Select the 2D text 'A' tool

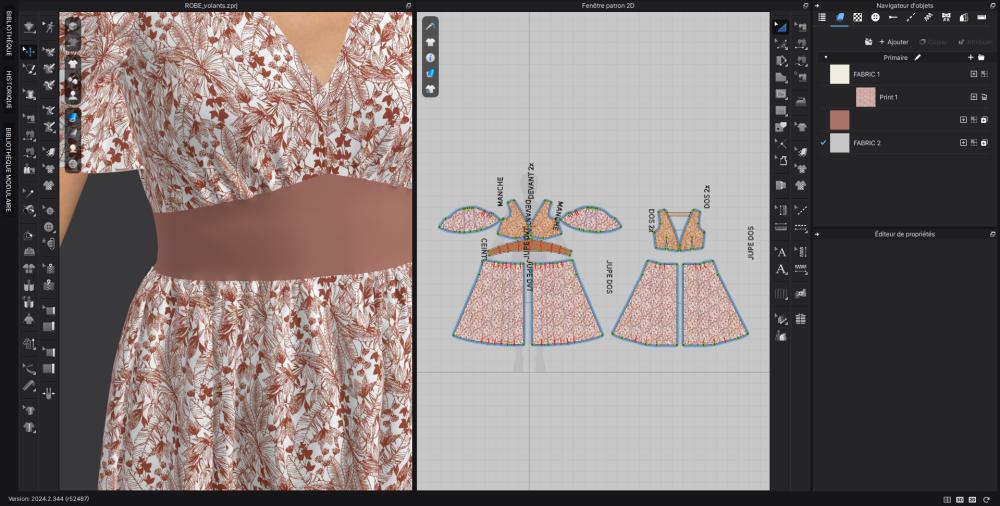coord(781,252)
